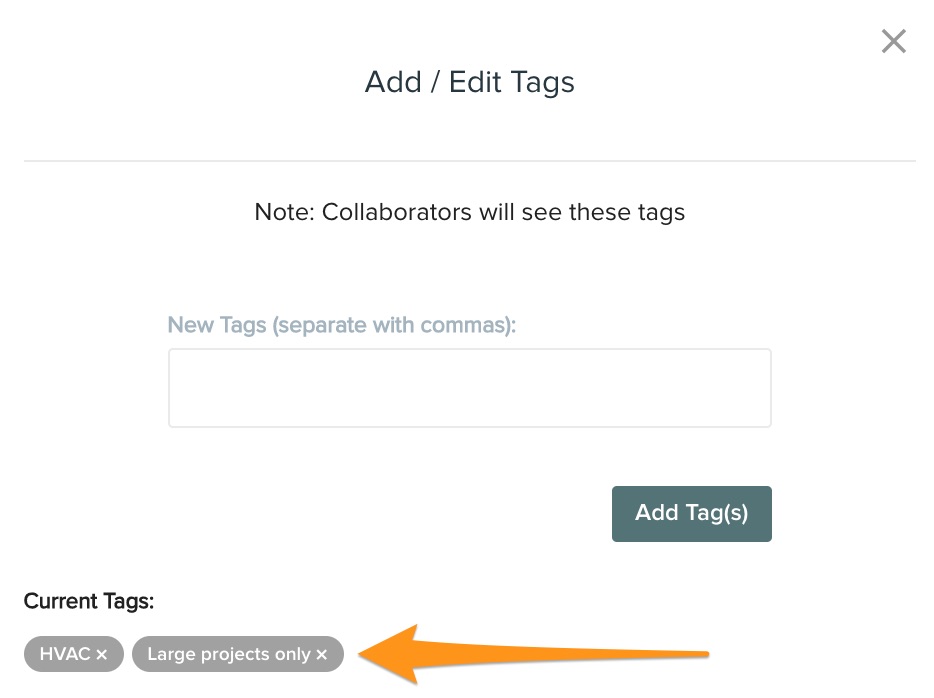Click the collaborators note text
Image resolution: width=934 pixels, height=698 pixels.
(469, 212)
